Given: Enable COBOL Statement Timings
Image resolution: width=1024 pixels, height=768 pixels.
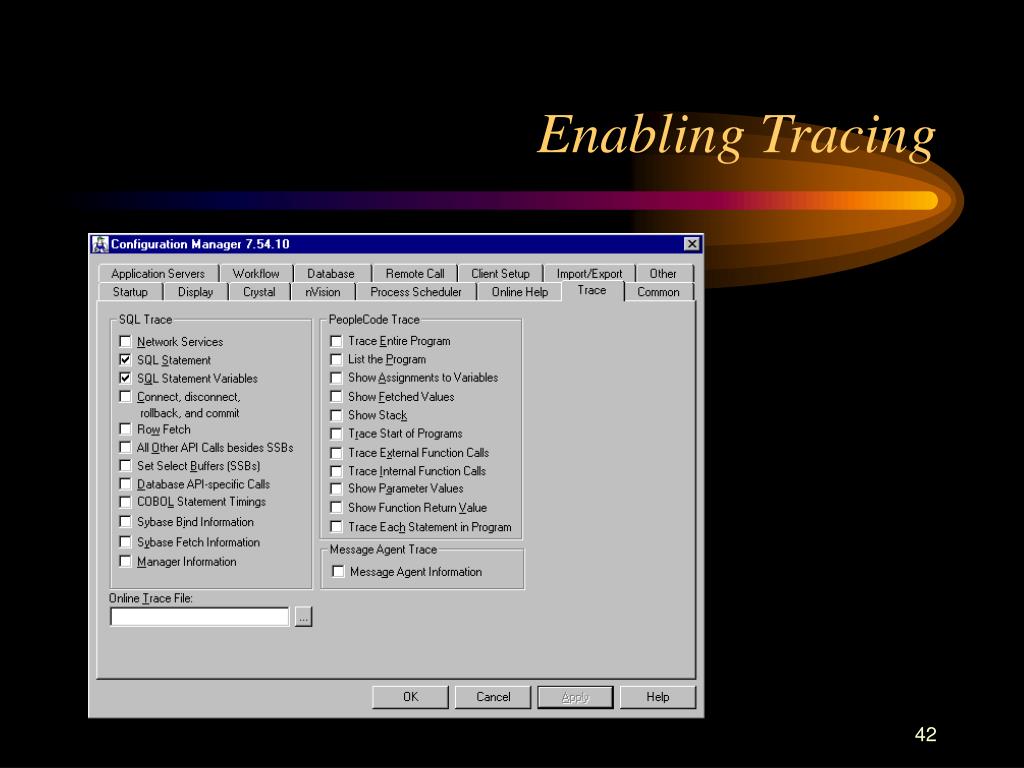Looking at the screenshot, I should pyautogui.click(x=125, y=502).
